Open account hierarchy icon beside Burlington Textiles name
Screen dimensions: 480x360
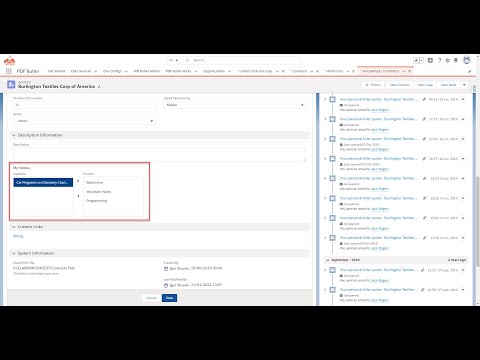pos(99,87)
